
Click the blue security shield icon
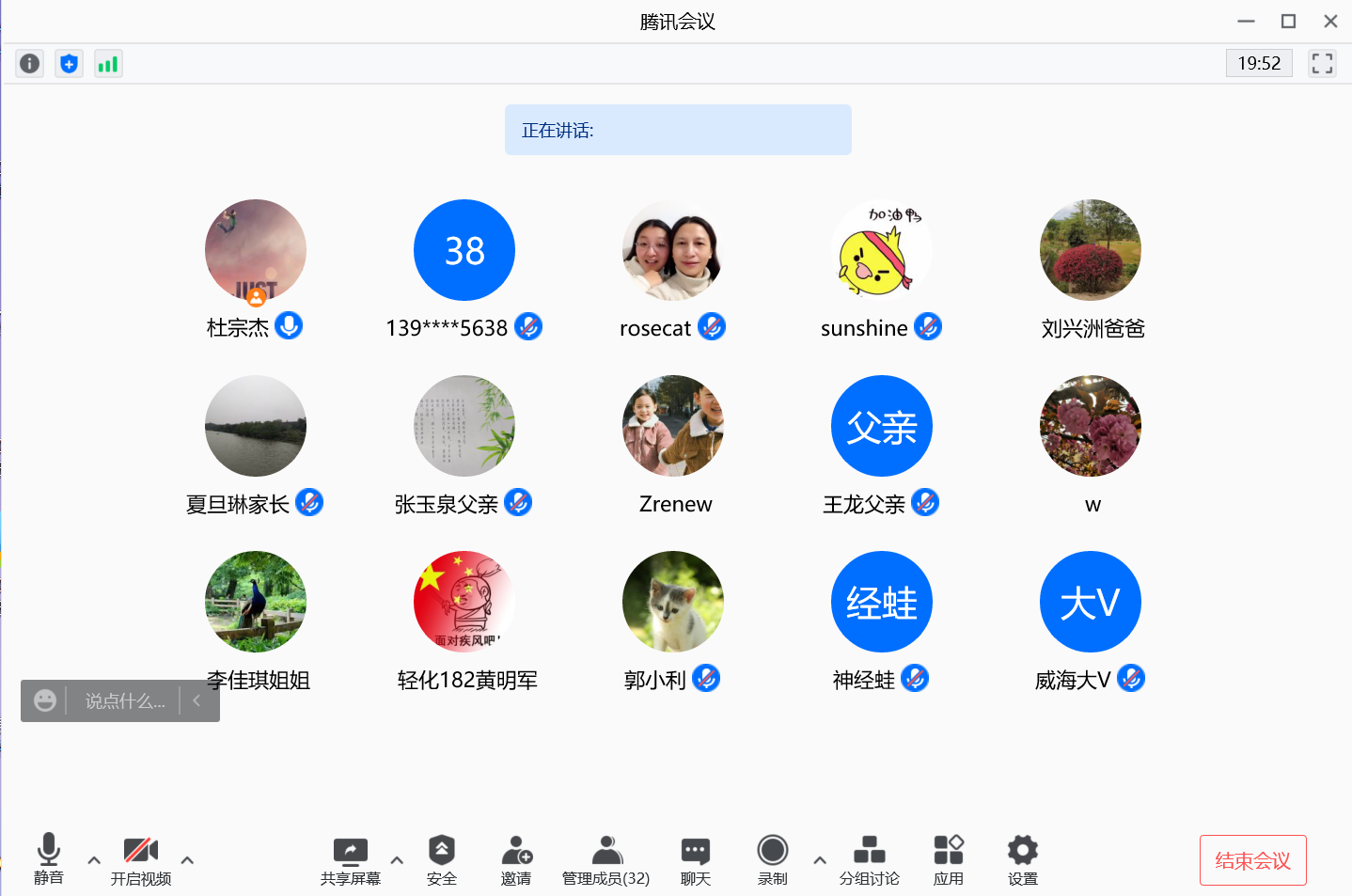click(x=69, y=64)
